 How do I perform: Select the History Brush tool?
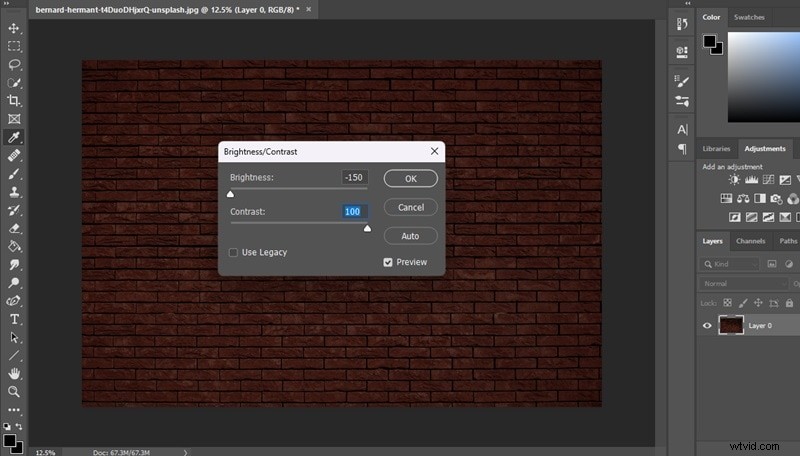tap(14, 210)
